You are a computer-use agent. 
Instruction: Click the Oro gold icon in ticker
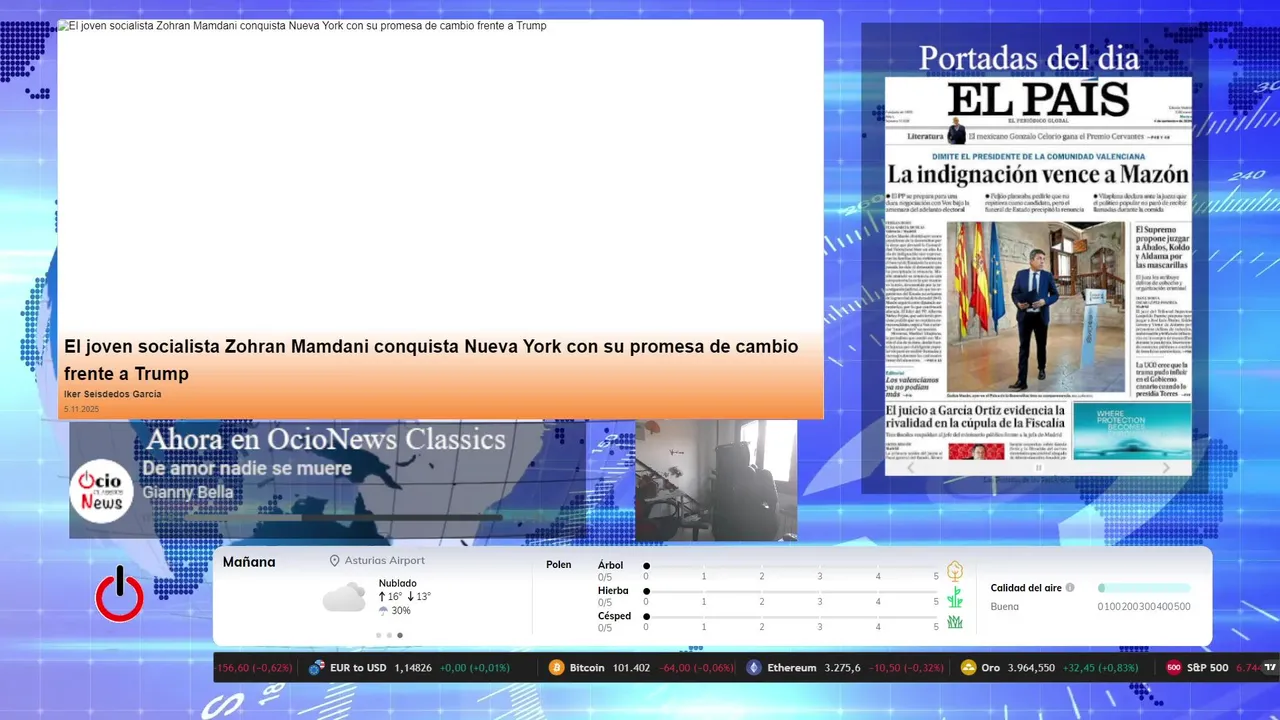968,667
